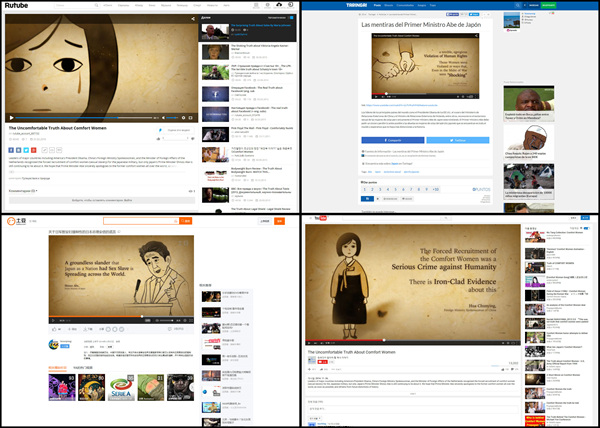Click the orange Tudou login button top-right
The image size is (600, 428).
(x=279, y=221)
